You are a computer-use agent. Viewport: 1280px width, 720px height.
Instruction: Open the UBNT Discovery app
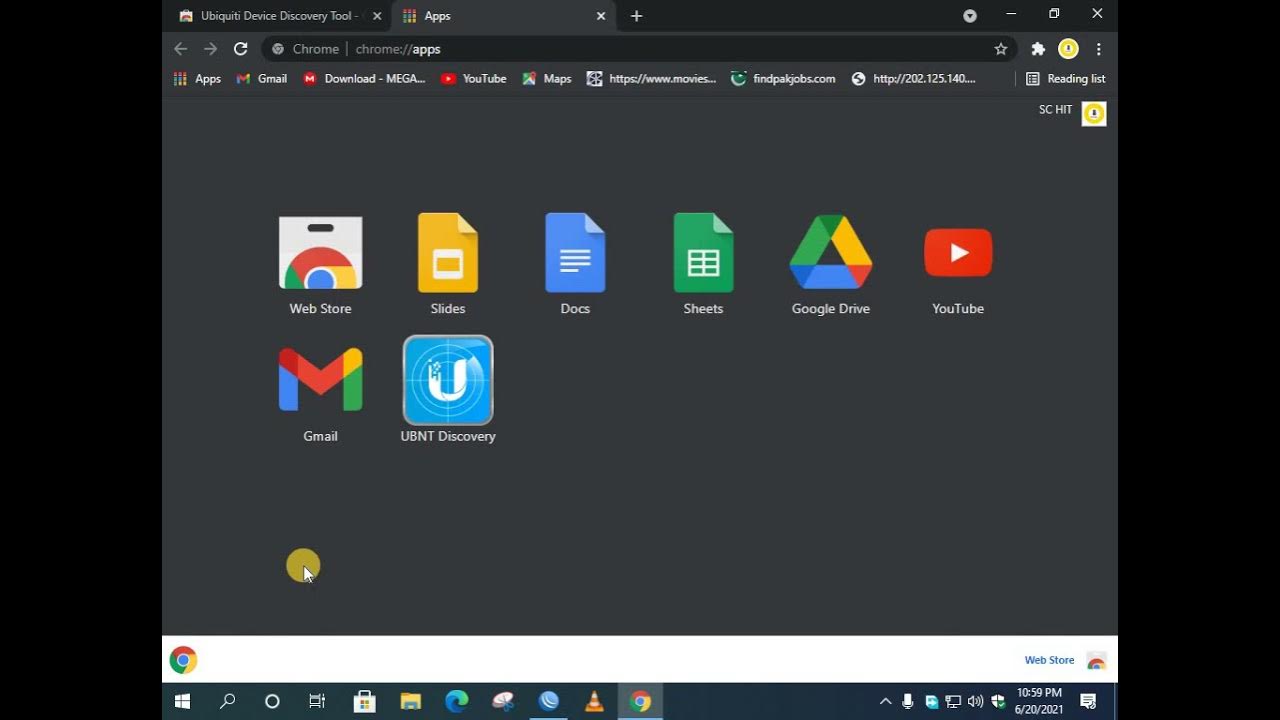448,390
